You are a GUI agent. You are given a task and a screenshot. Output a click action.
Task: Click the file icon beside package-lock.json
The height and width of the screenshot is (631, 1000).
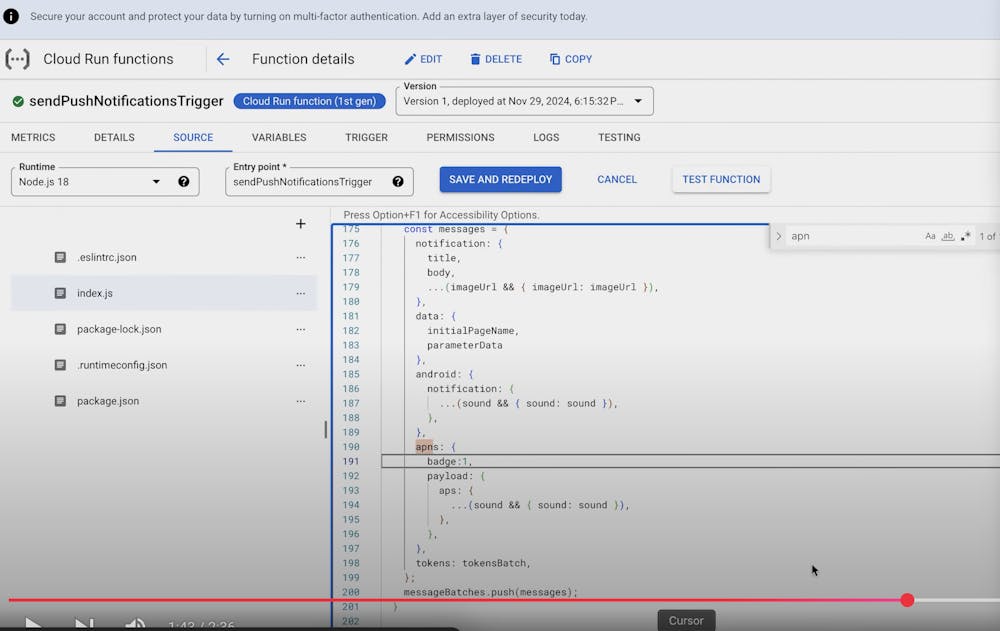coord(60,329)
